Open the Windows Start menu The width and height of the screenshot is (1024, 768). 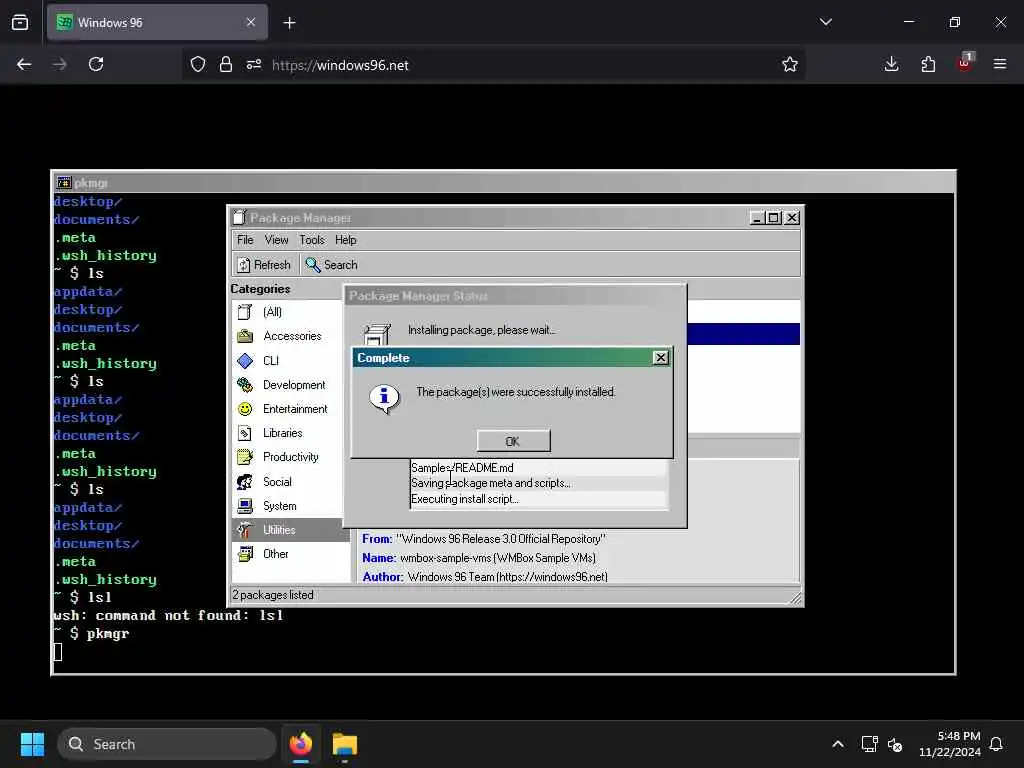[x=32, y=744]
